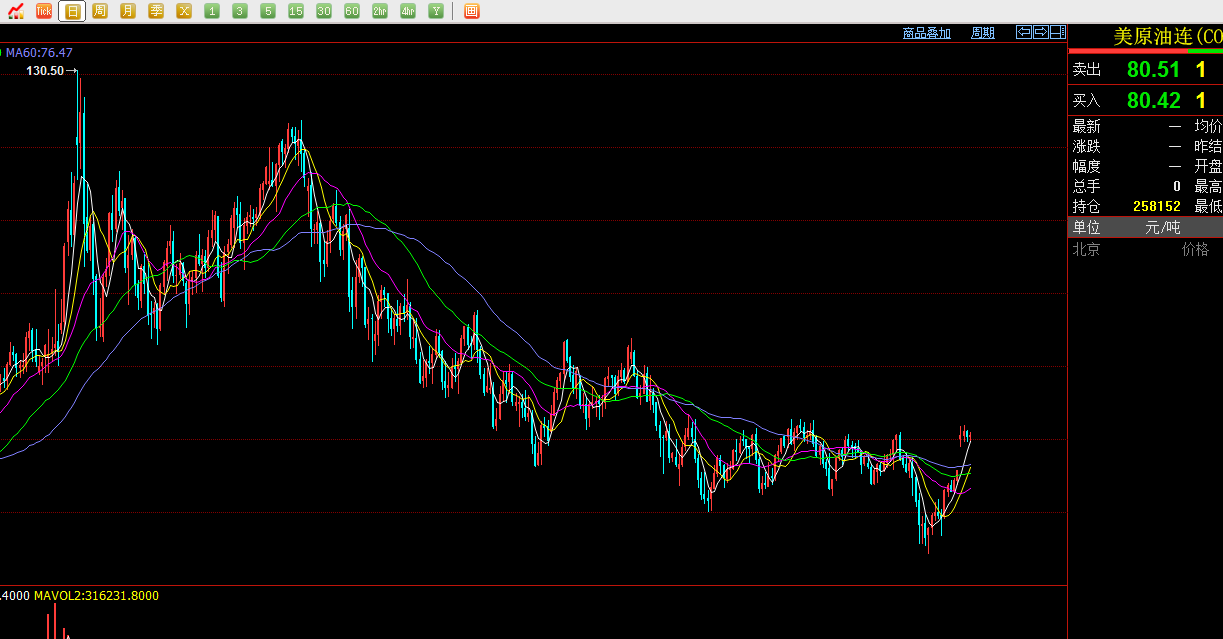Select the 4hr chart period

coord(408,11)
